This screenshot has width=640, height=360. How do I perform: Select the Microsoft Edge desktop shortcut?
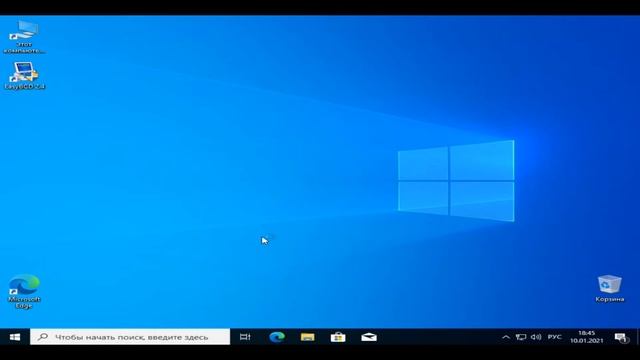24,291
